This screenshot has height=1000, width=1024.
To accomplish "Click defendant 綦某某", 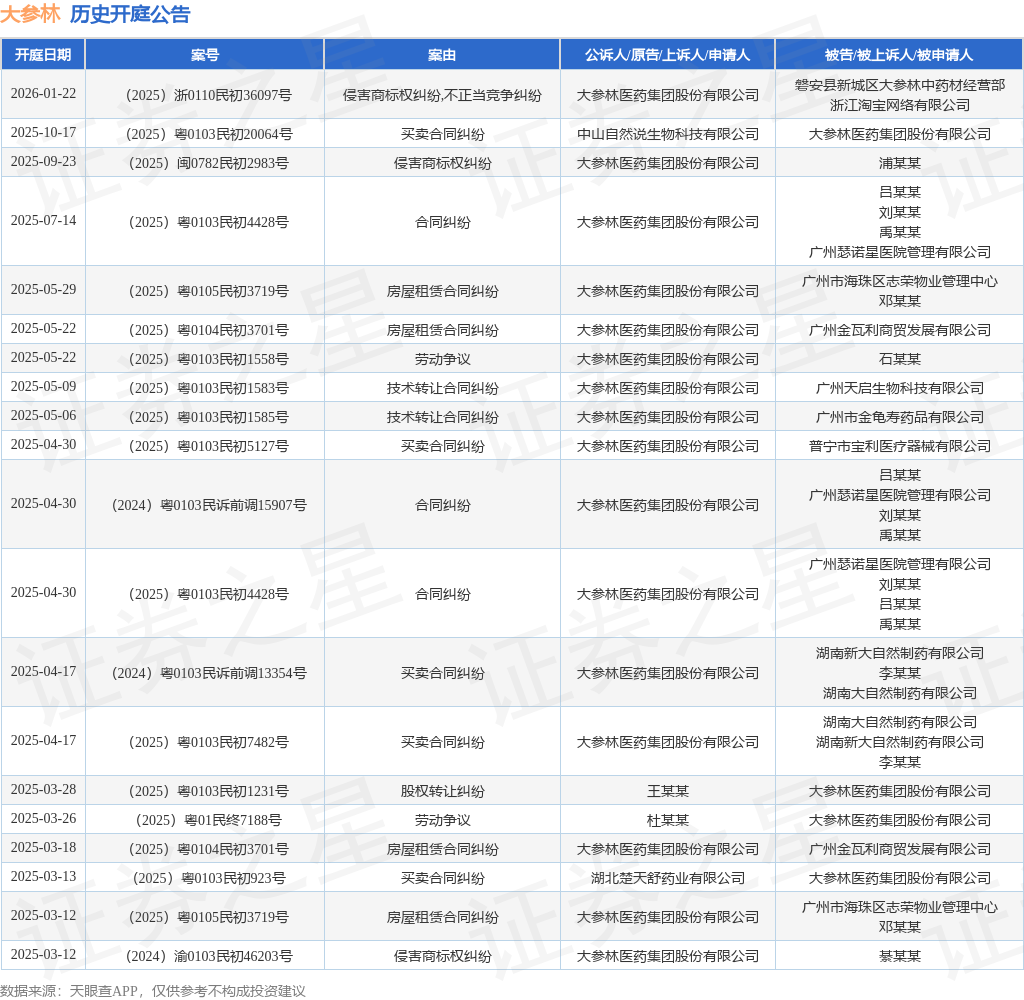I will point(899,956).
